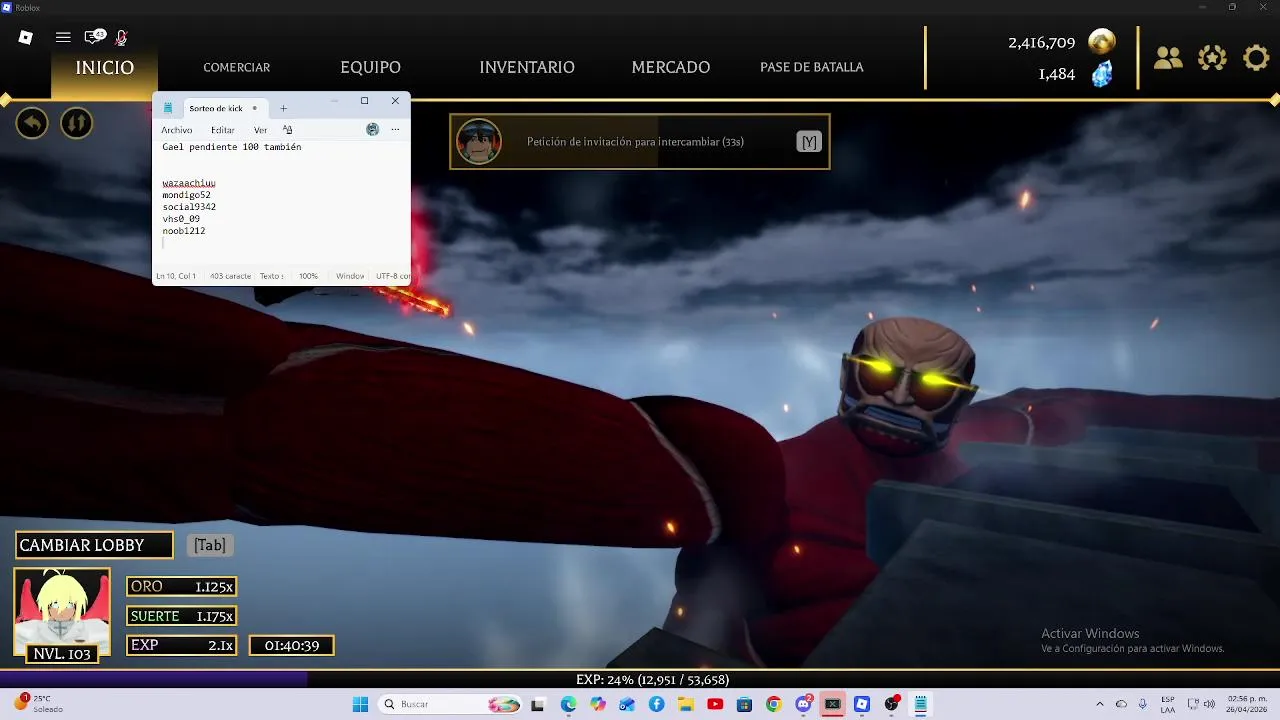Click the EXP 24% progress bar
The image size is (1280, 720).
pyautogui.click(x=640, y=679)
